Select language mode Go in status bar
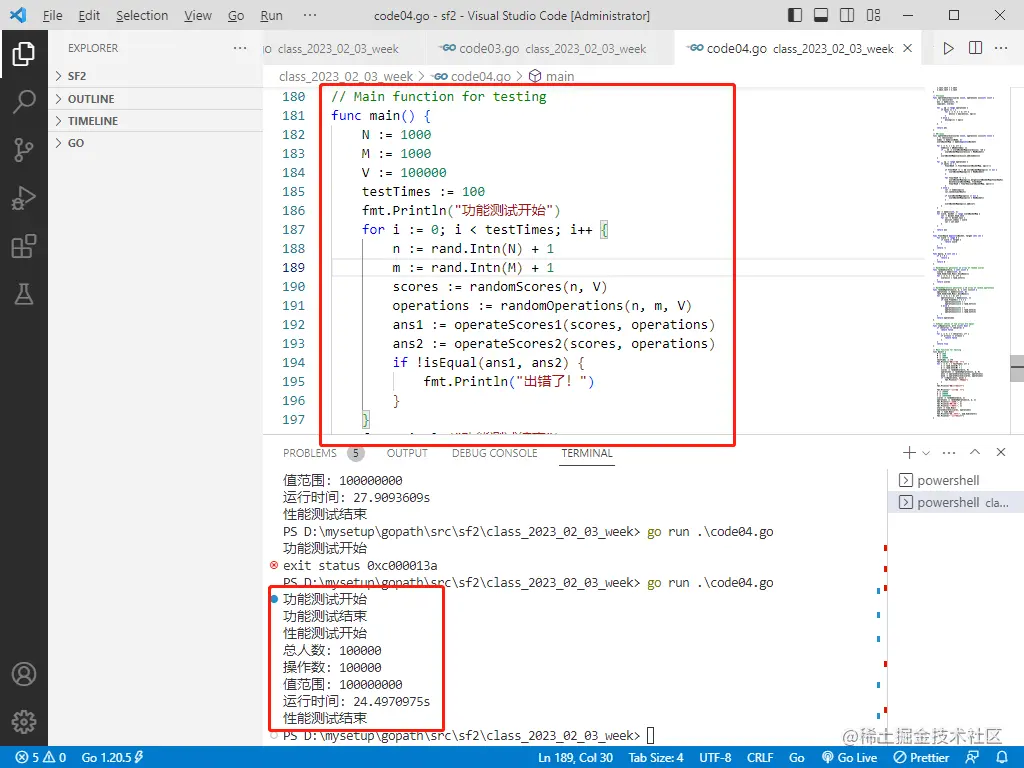 pos(796,758)
